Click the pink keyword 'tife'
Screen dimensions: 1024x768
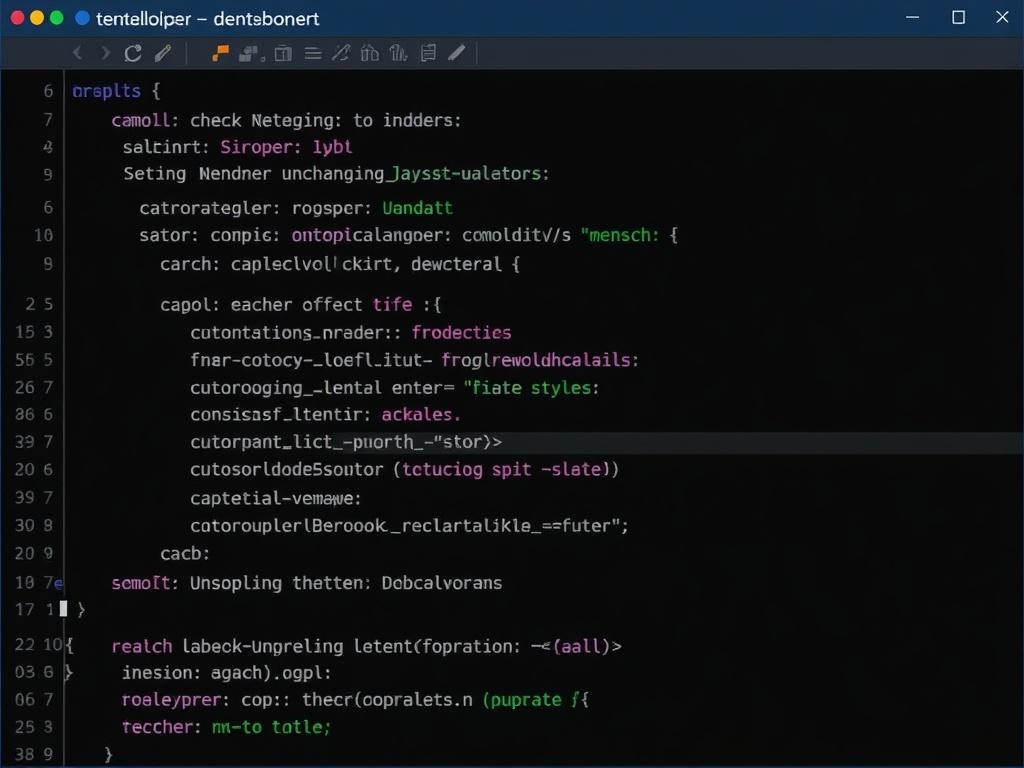(x=392, y=305)
